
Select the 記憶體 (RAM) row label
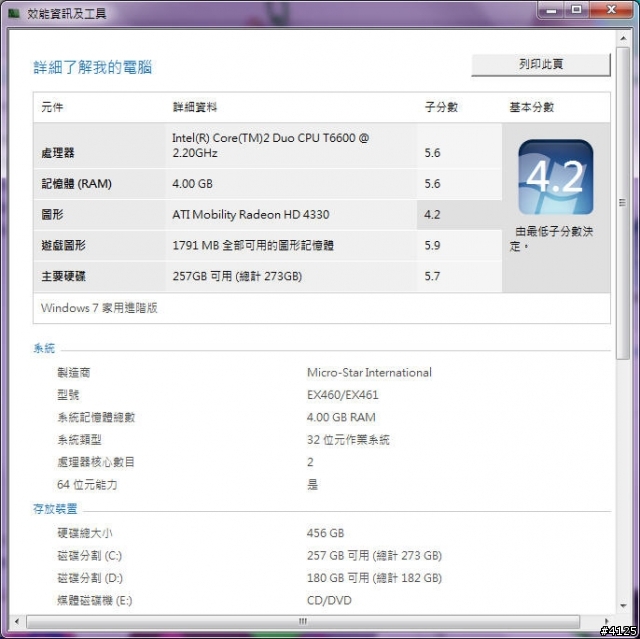point(76,184)
